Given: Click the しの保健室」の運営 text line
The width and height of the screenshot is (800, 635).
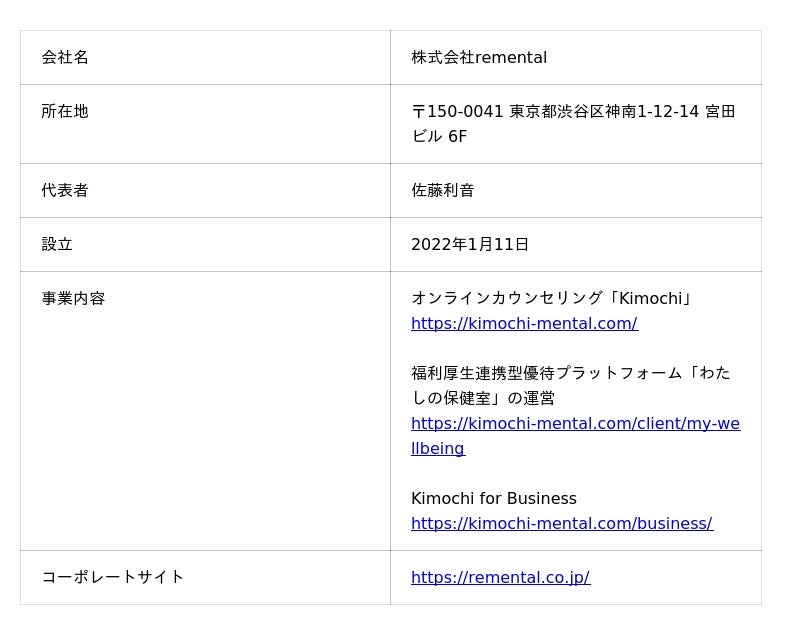Looking at the screenshot, I should [x=483, y=398].
